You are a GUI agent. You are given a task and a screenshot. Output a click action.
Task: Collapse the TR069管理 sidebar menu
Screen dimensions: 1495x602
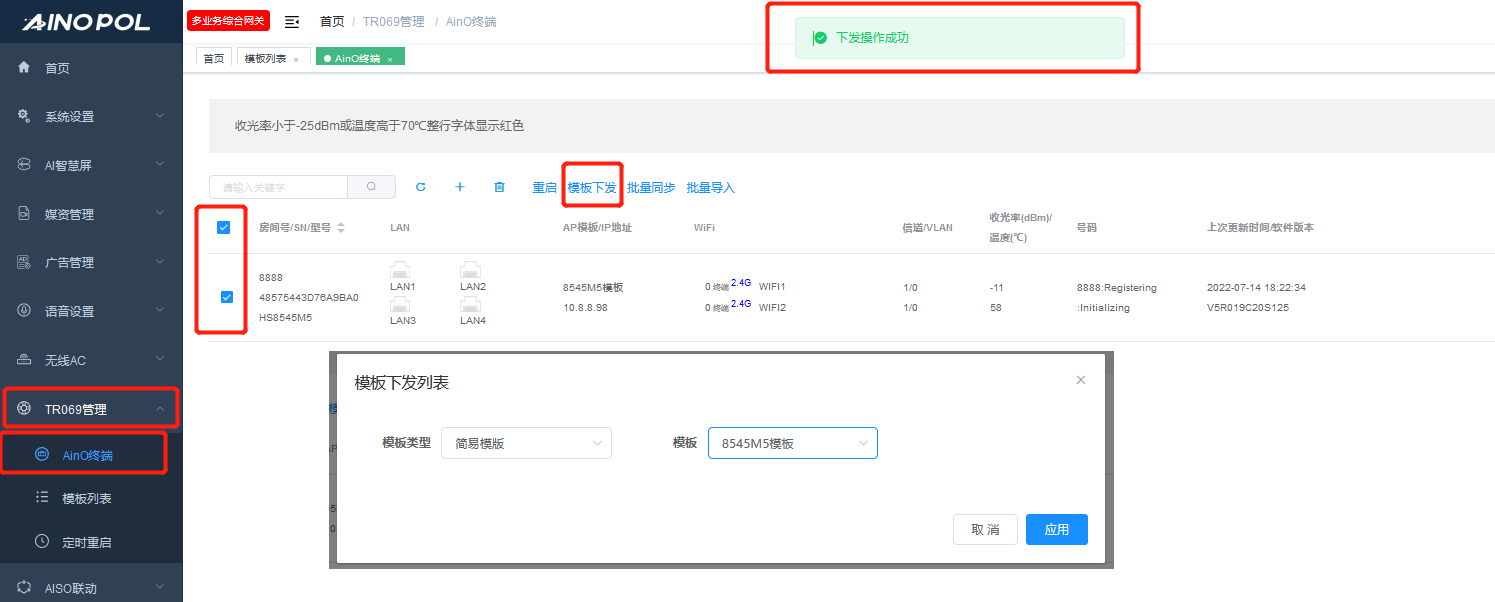pyautogui.click(x=91, y=409)
